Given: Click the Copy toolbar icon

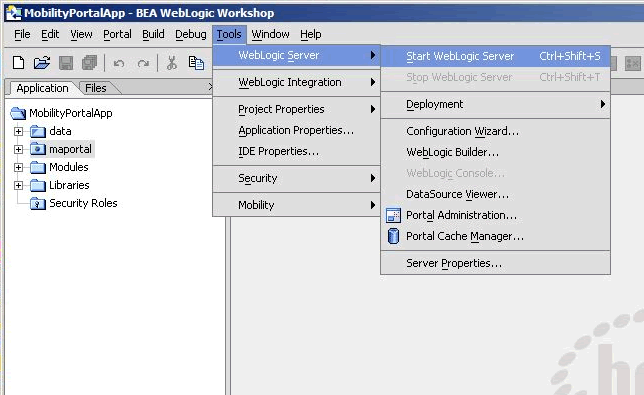Looking at the screenshot, I should pos(196,63).
